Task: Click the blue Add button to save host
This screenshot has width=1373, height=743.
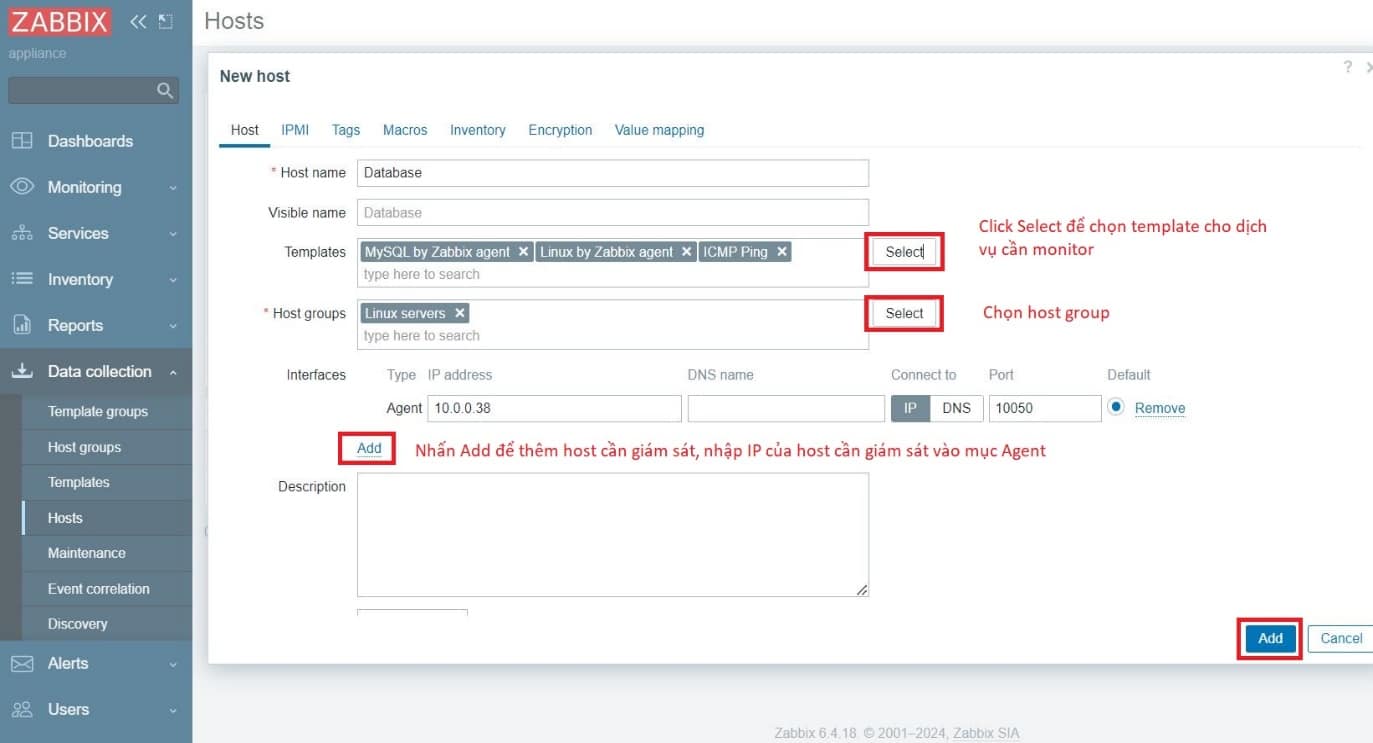Action: (x=1271, y=638)
